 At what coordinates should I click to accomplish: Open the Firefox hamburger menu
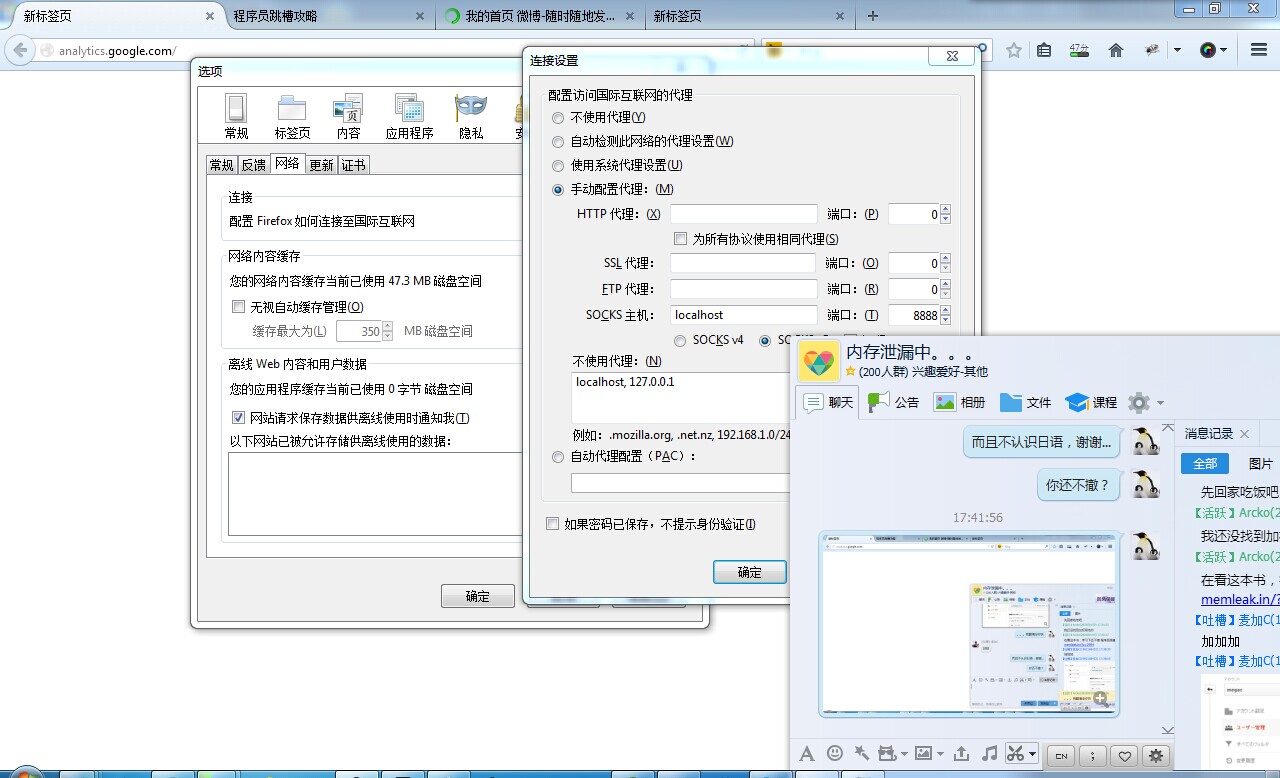(x=1257, y=50)
